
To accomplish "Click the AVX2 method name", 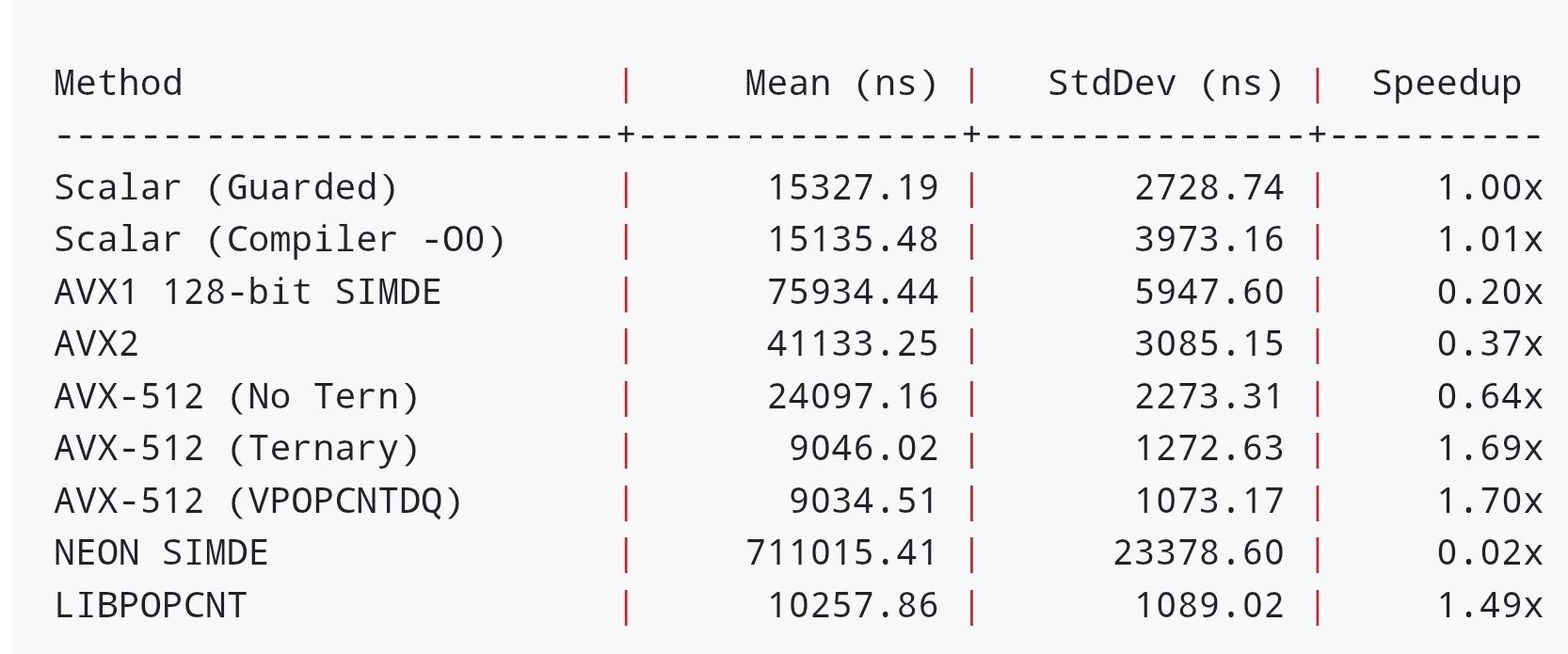I will click(x=96, y=343).
